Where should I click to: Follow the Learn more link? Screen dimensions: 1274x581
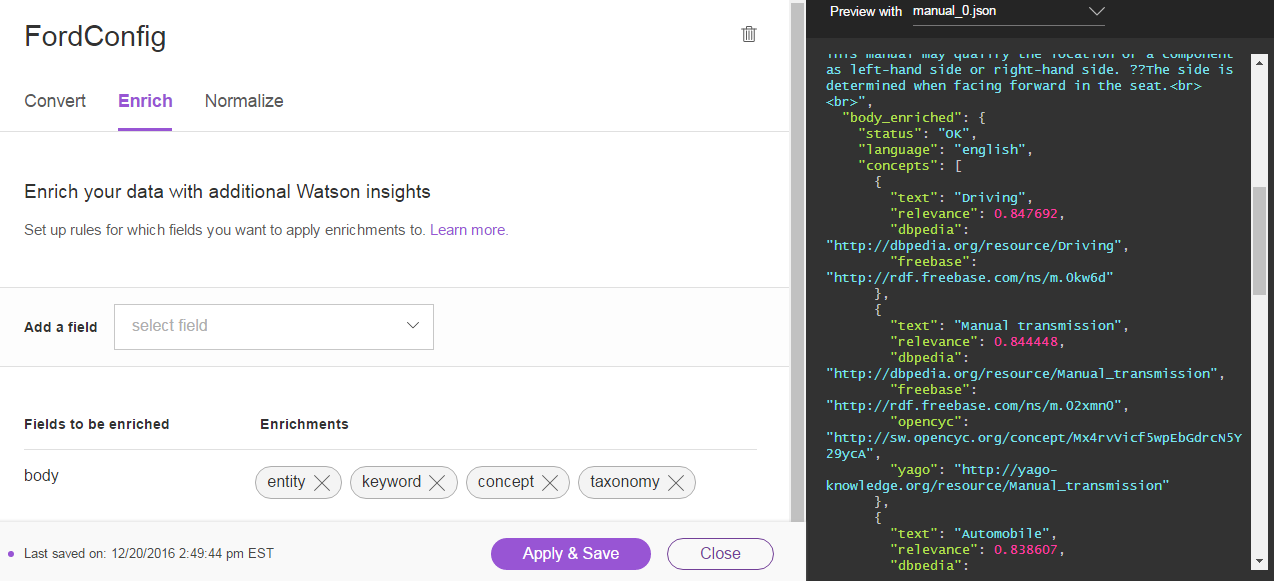(x=468, y=230)
